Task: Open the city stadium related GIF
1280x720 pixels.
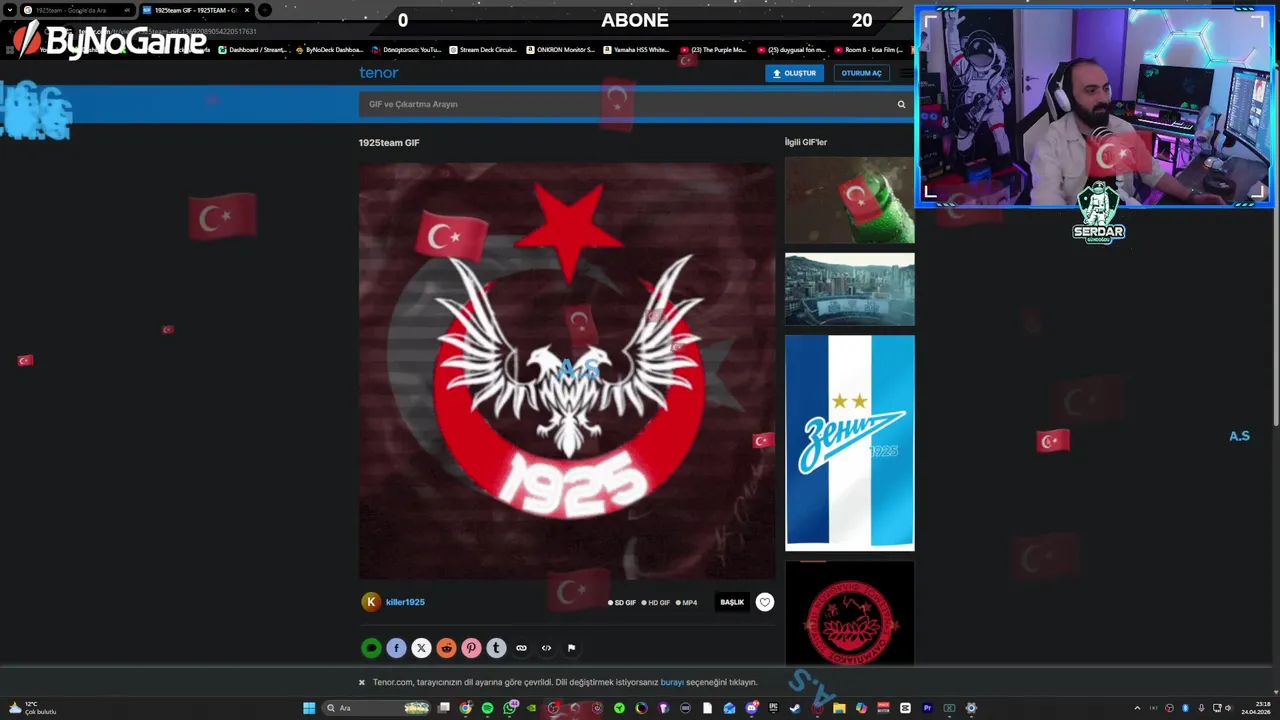Action: point(849,289)
